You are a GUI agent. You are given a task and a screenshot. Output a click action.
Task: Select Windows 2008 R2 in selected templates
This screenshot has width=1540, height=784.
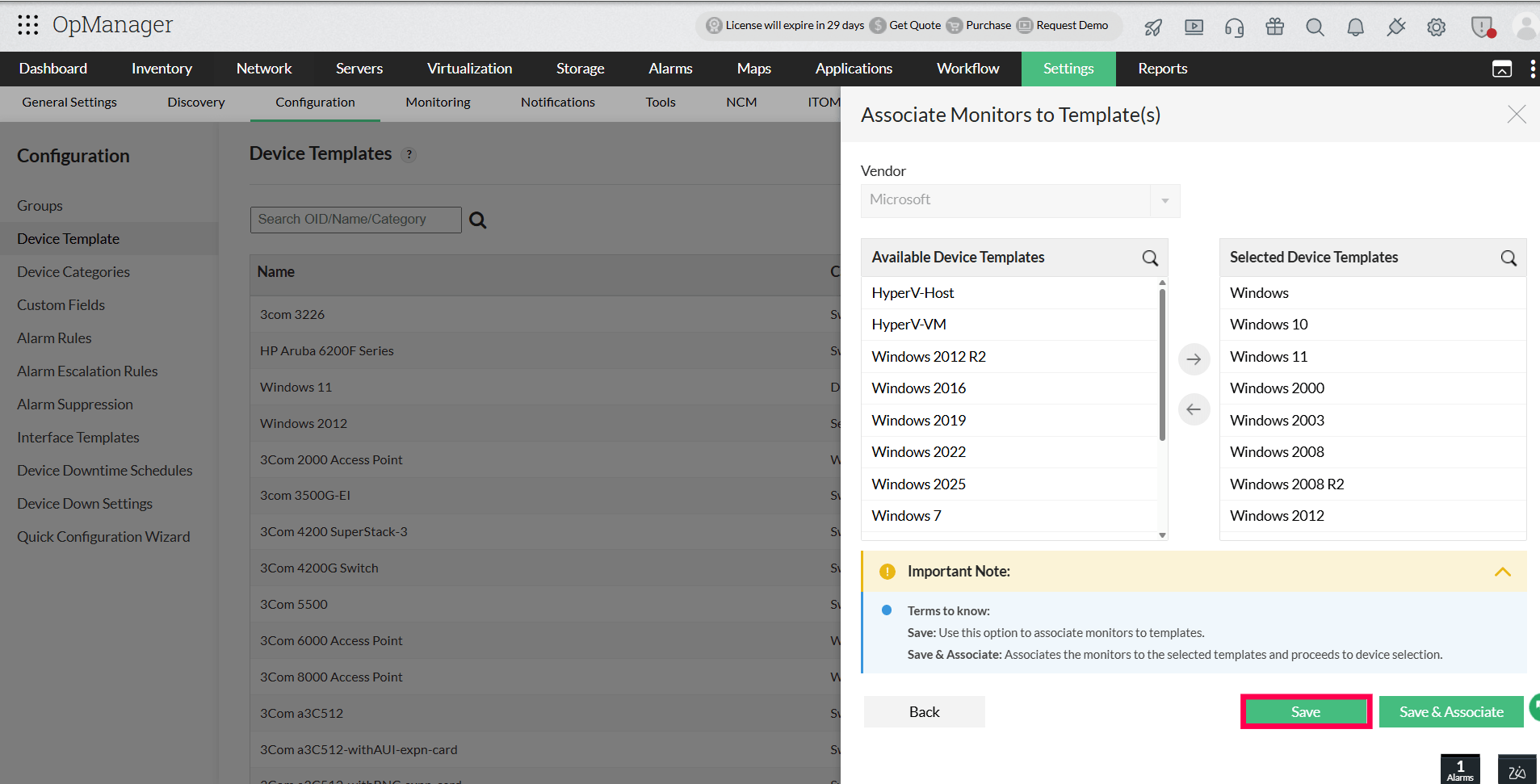pos(1372,484)
